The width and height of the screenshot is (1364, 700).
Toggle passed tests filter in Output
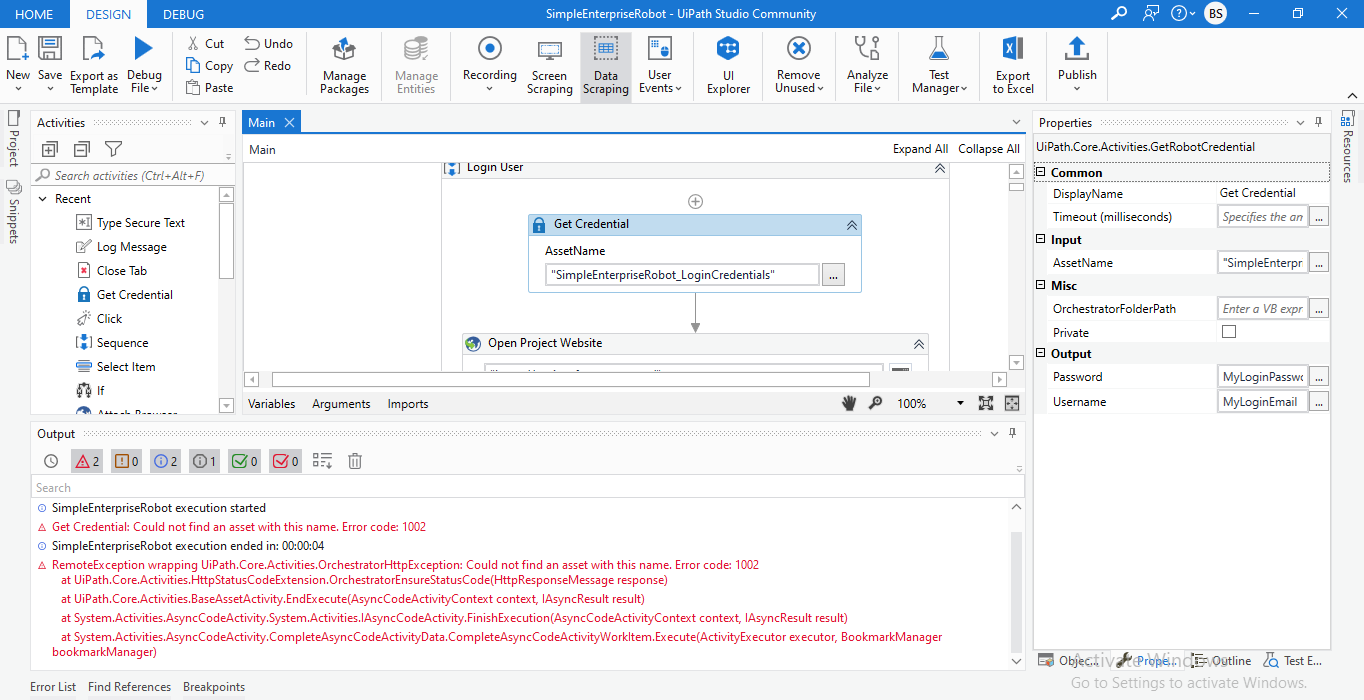pyautogui.click(x=245, y=461)
